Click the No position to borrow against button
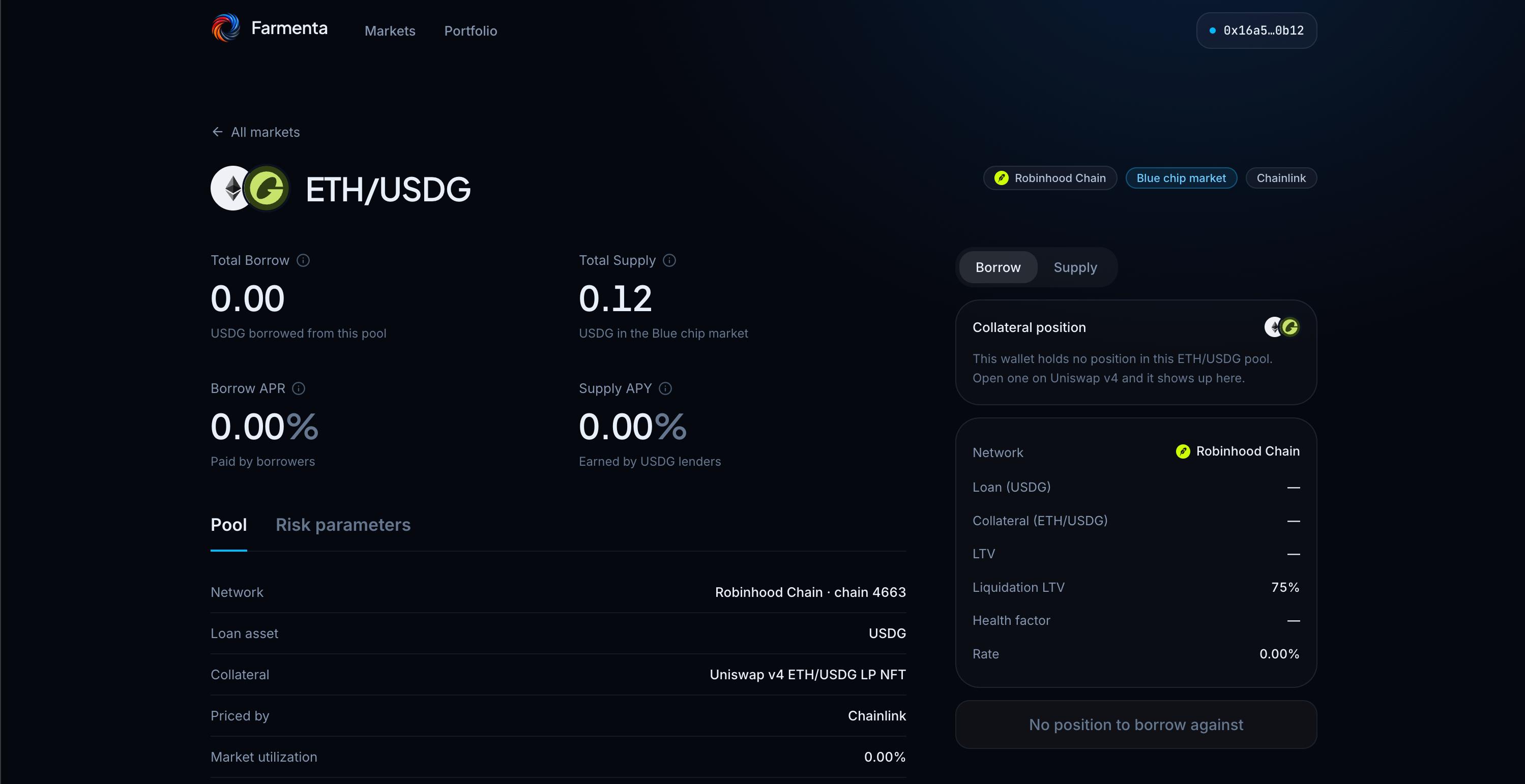The width and height of the screenshot is (1525, 784). tap(1135, 724)
